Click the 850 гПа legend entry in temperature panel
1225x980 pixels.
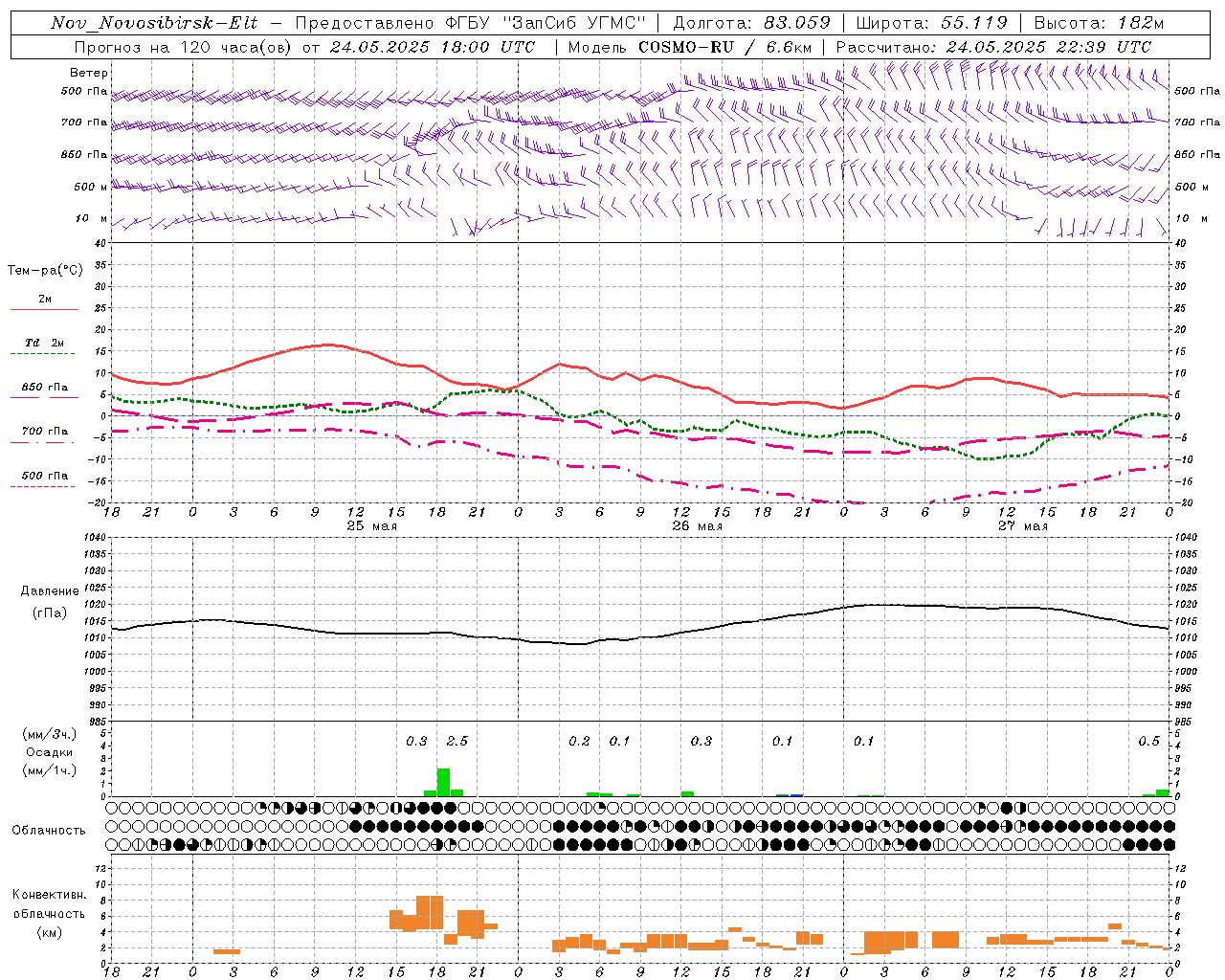click(x=44, y=388)
